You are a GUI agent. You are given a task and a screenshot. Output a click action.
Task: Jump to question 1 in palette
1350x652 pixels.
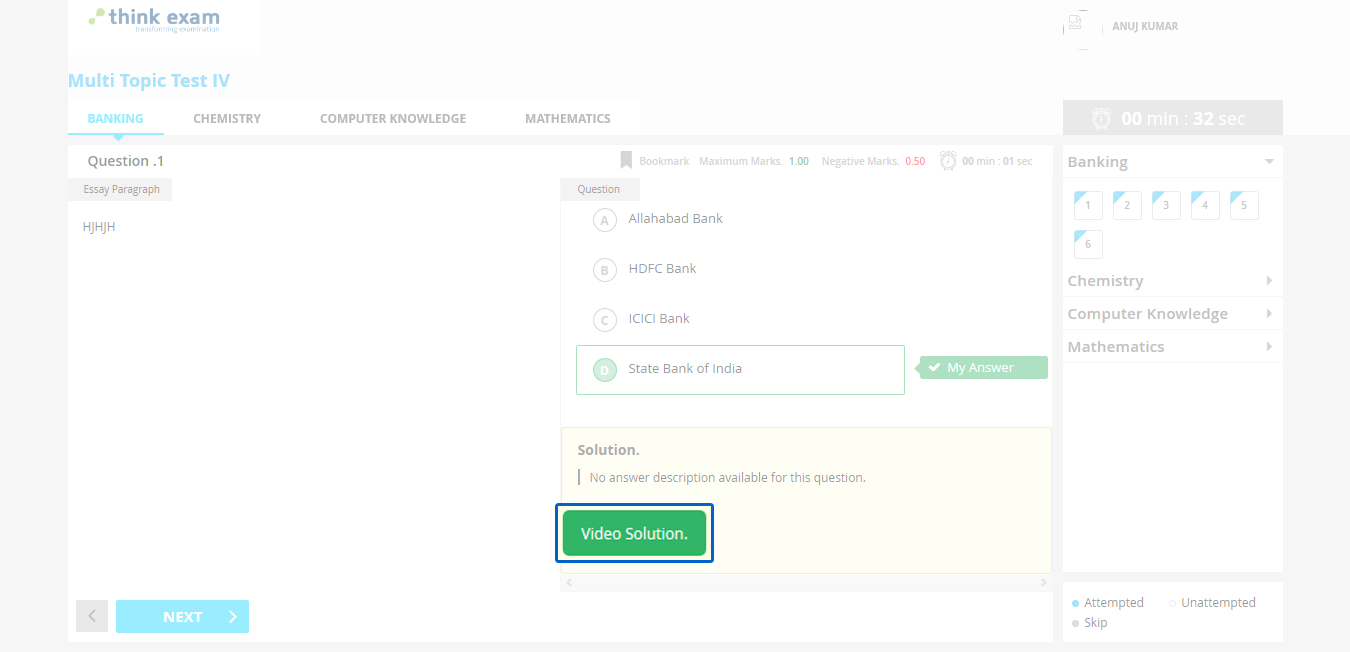pyautogui.click(x=1088, y=205)
